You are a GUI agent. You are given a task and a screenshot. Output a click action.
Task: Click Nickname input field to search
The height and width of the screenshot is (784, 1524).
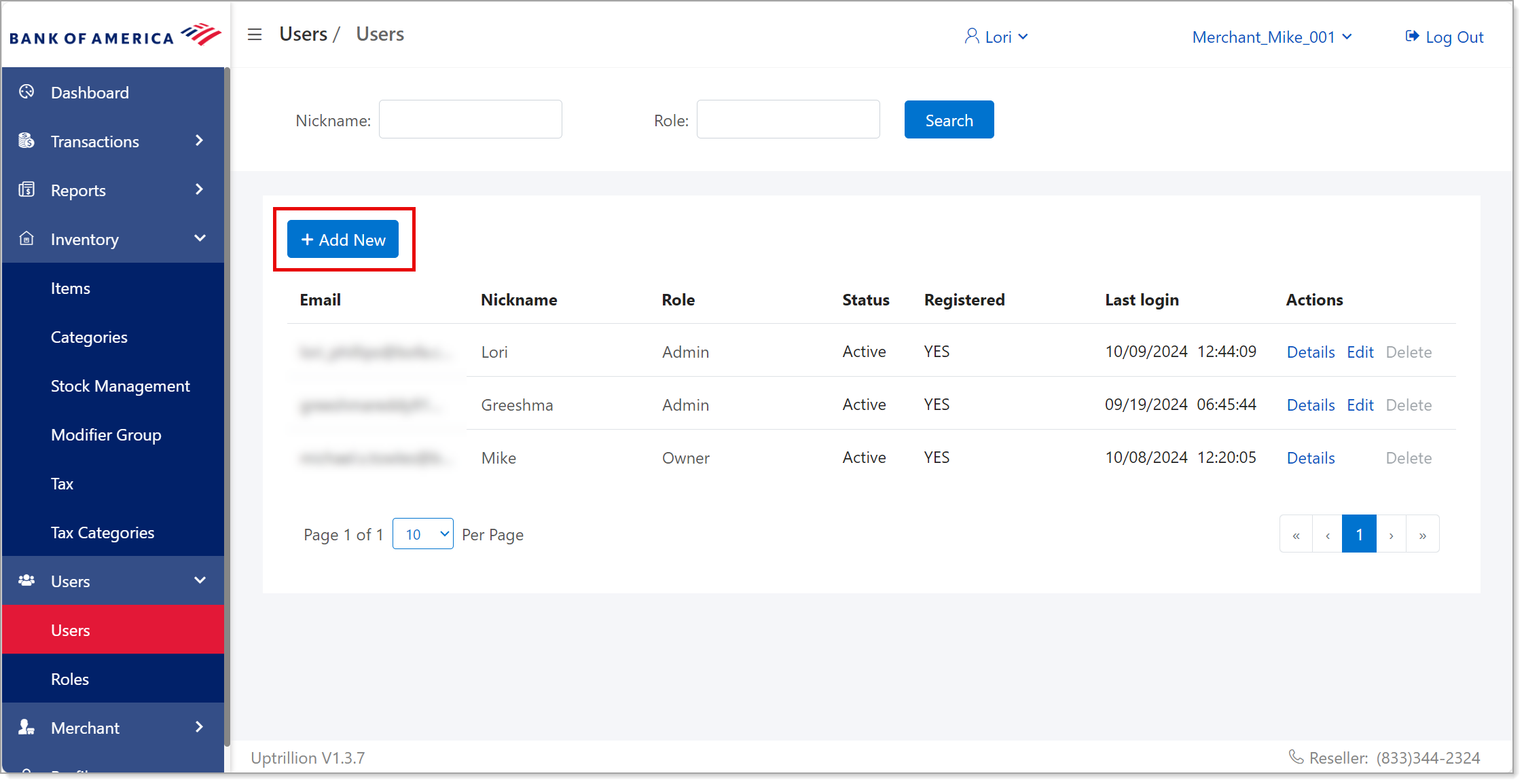[x=470, y=119]
